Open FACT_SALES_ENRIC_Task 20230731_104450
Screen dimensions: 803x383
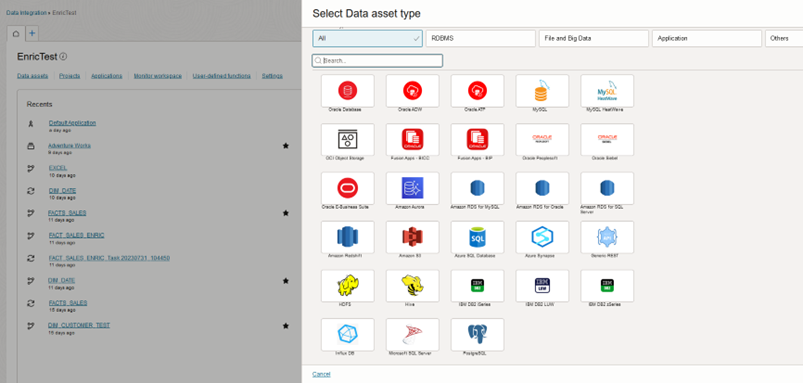(109, 258)
